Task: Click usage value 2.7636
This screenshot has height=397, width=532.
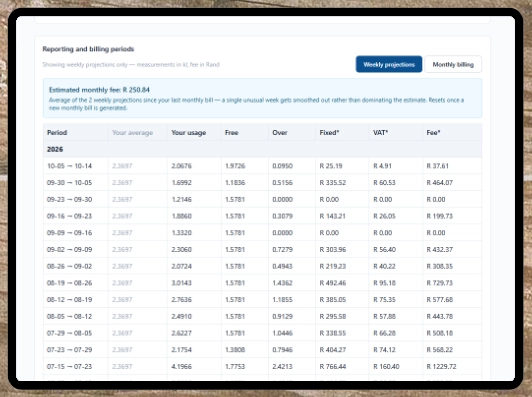Action: pyautogui.click(x=182, y=300)
